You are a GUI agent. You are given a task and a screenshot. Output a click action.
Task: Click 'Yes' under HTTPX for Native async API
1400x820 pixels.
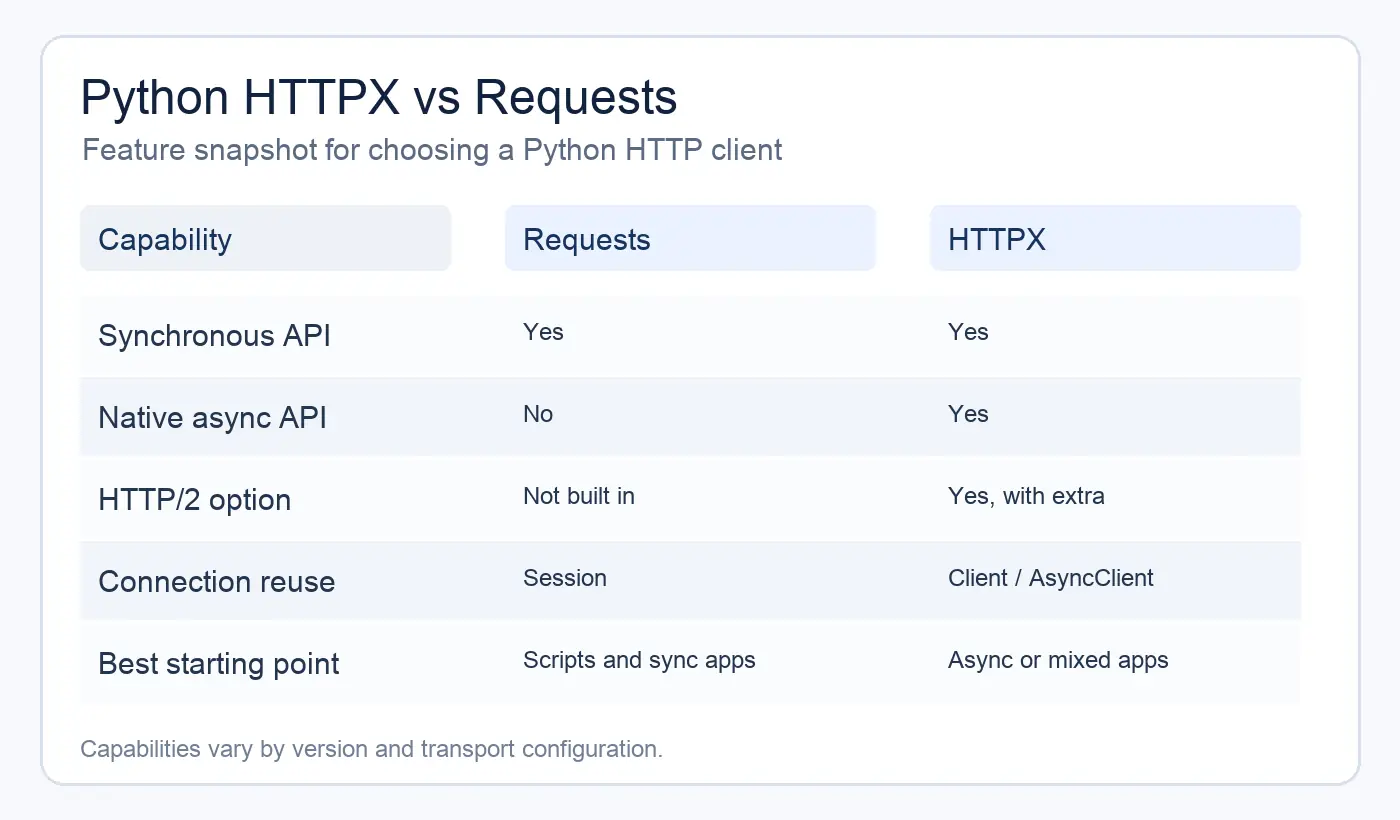click(968, 414)
